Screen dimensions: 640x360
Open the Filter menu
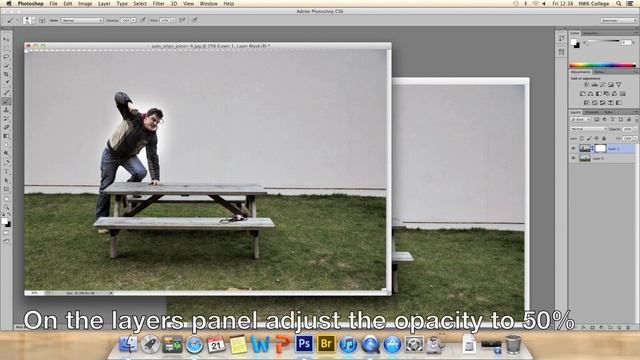point(158,3)
